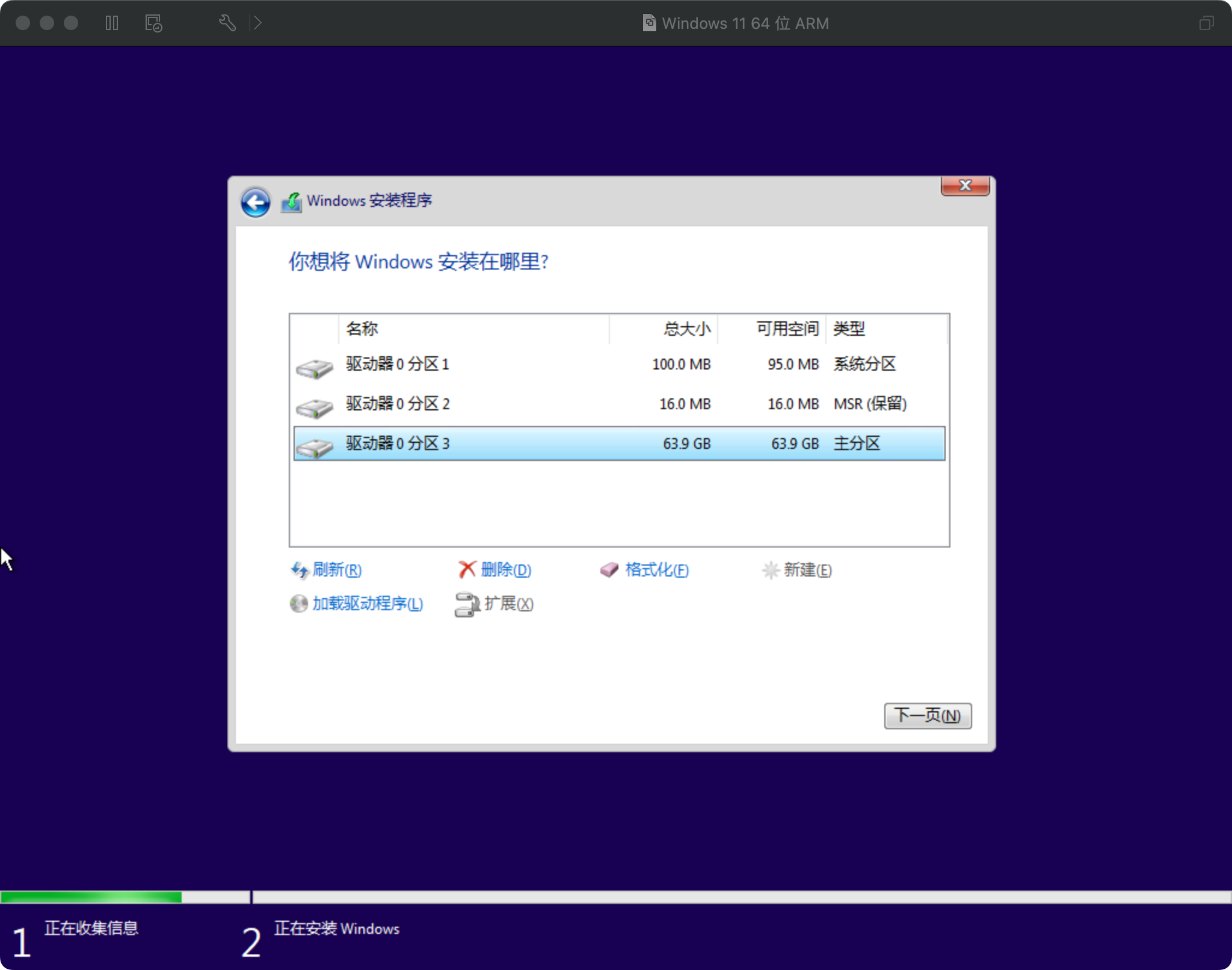Viewport: 1232px width, 970px height.
Task: Click the 100.0 MB total size cell
Action: [x=682, y=365]
